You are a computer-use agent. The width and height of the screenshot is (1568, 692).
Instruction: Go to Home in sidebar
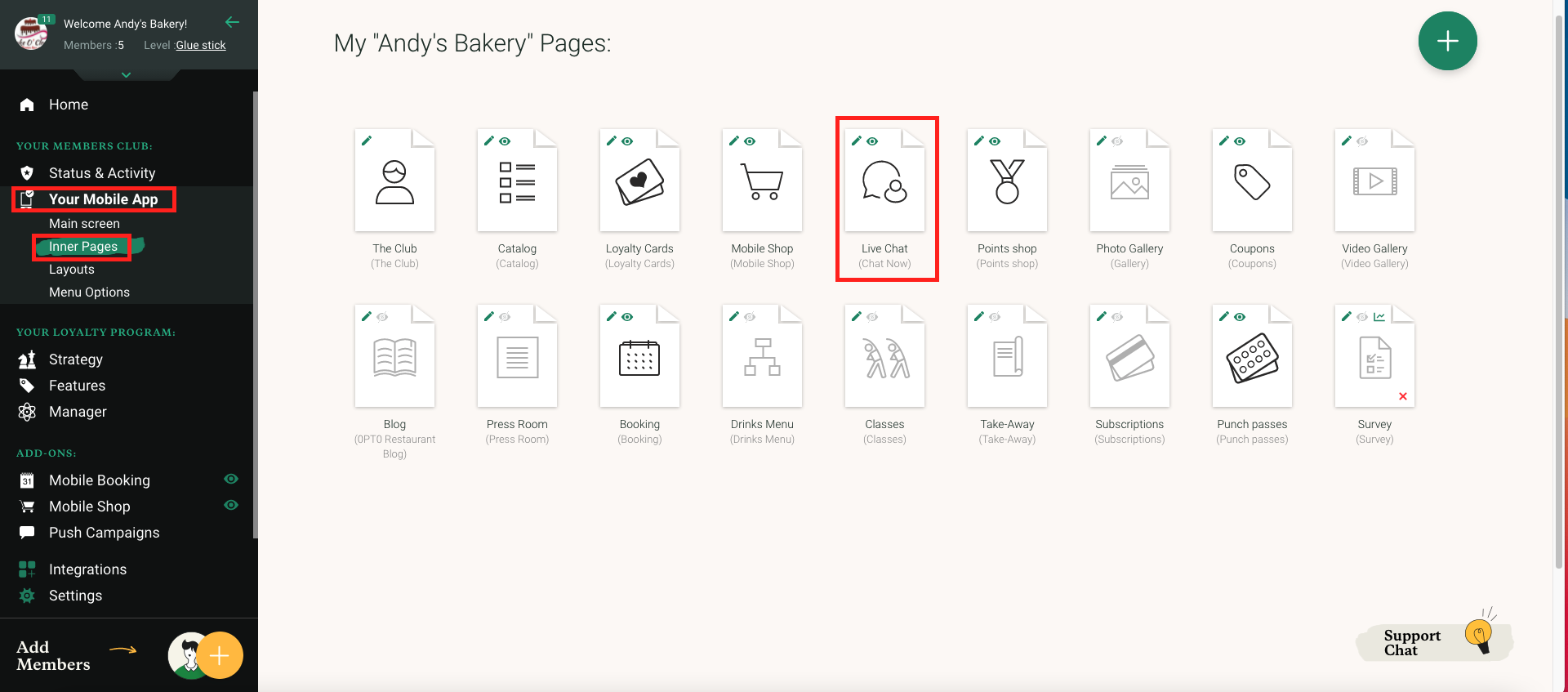pyautogui.click(x=69, y=105)
